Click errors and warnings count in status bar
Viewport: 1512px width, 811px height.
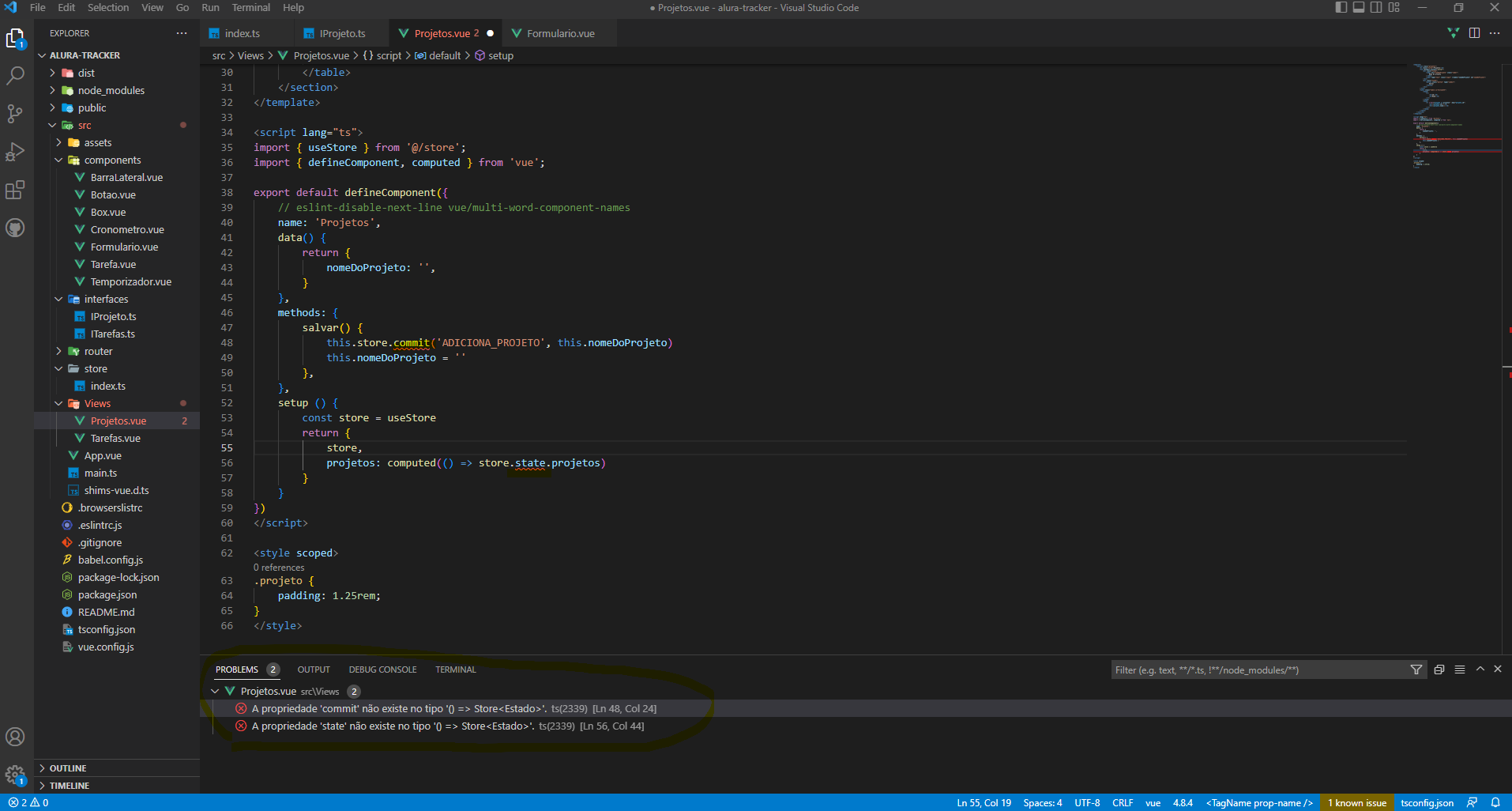[x=28, y=802]
